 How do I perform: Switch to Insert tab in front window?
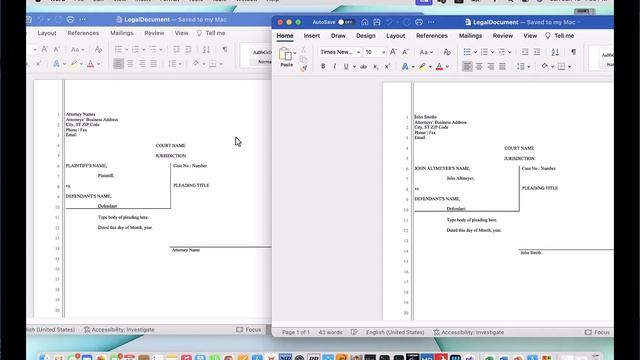311,36
